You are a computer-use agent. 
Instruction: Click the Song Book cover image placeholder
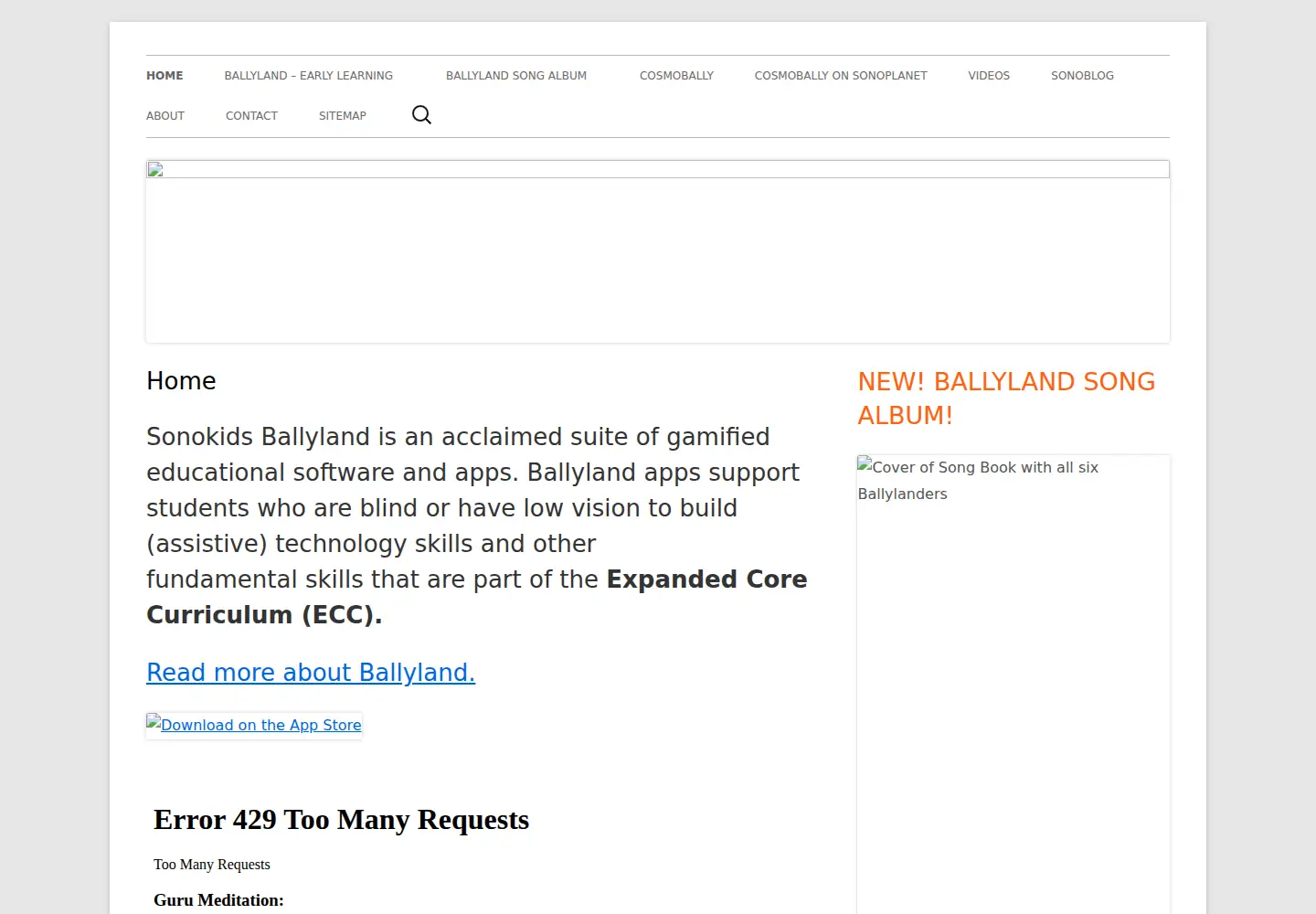pyautogui.click(x=1014, y=684)
